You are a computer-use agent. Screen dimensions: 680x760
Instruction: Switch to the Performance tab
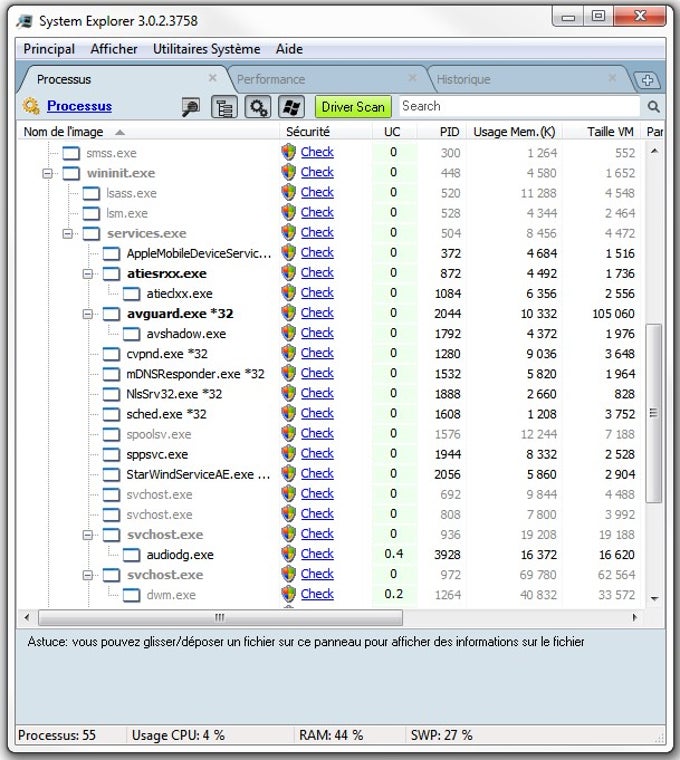point(325,79)
